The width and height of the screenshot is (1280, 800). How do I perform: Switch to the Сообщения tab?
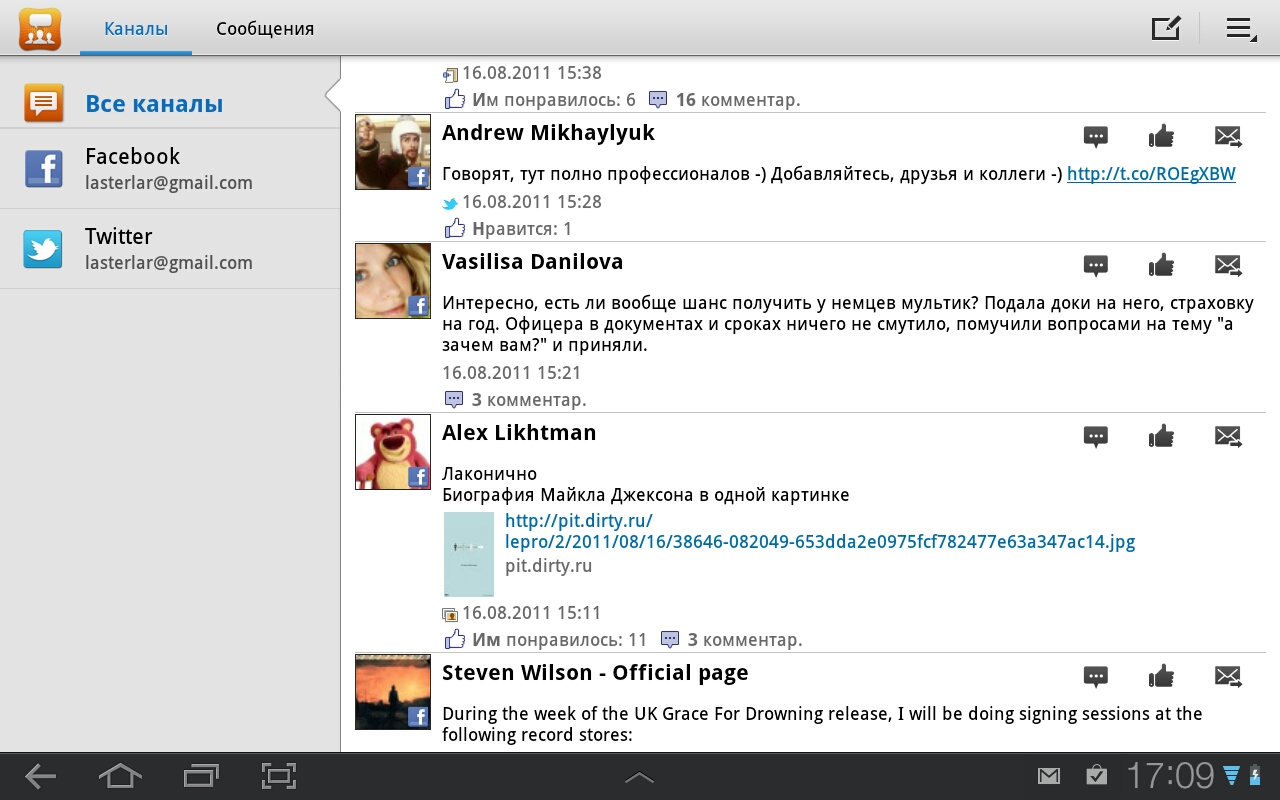(265, 29)
